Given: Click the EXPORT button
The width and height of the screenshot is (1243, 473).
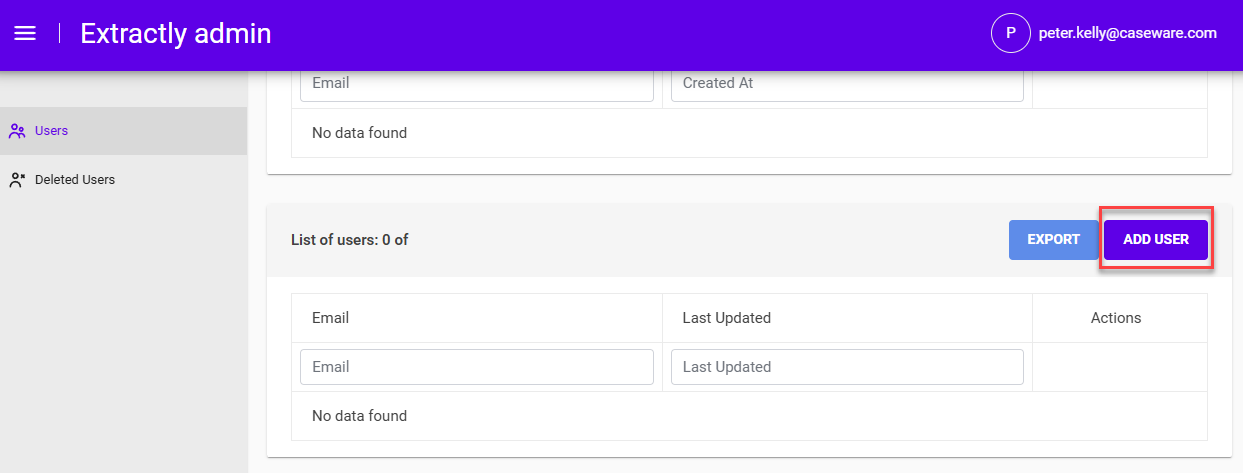Looking at the screenshot, I should [x=1053, y=240].
